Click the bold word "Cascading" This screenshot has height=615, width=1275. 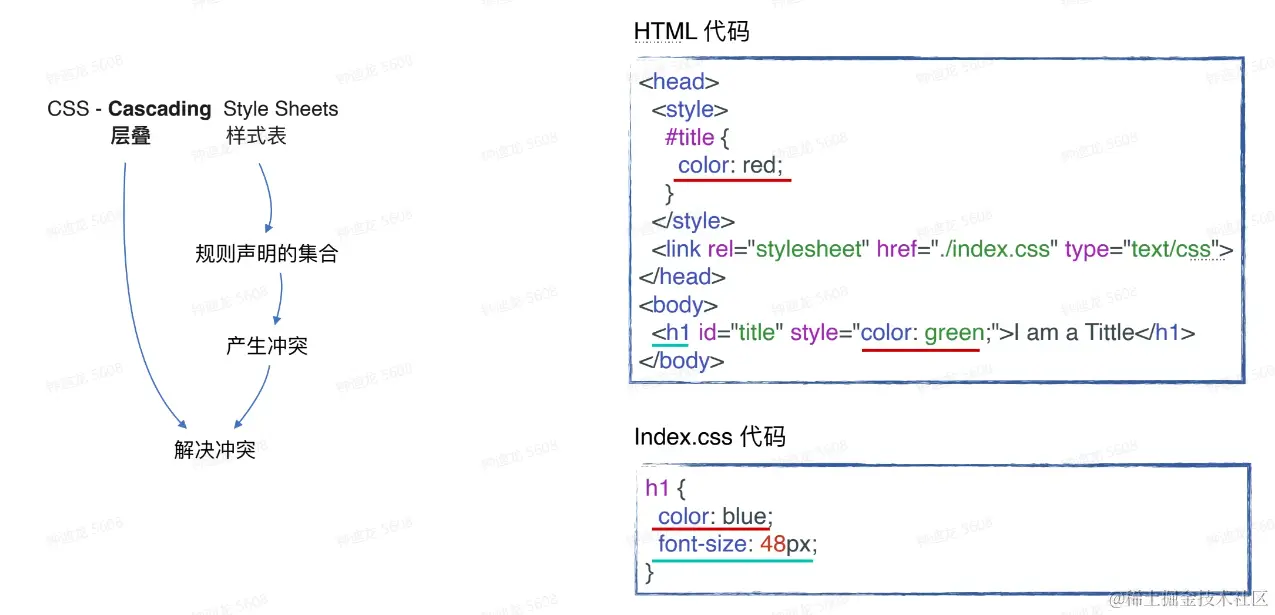click(160, 109)
